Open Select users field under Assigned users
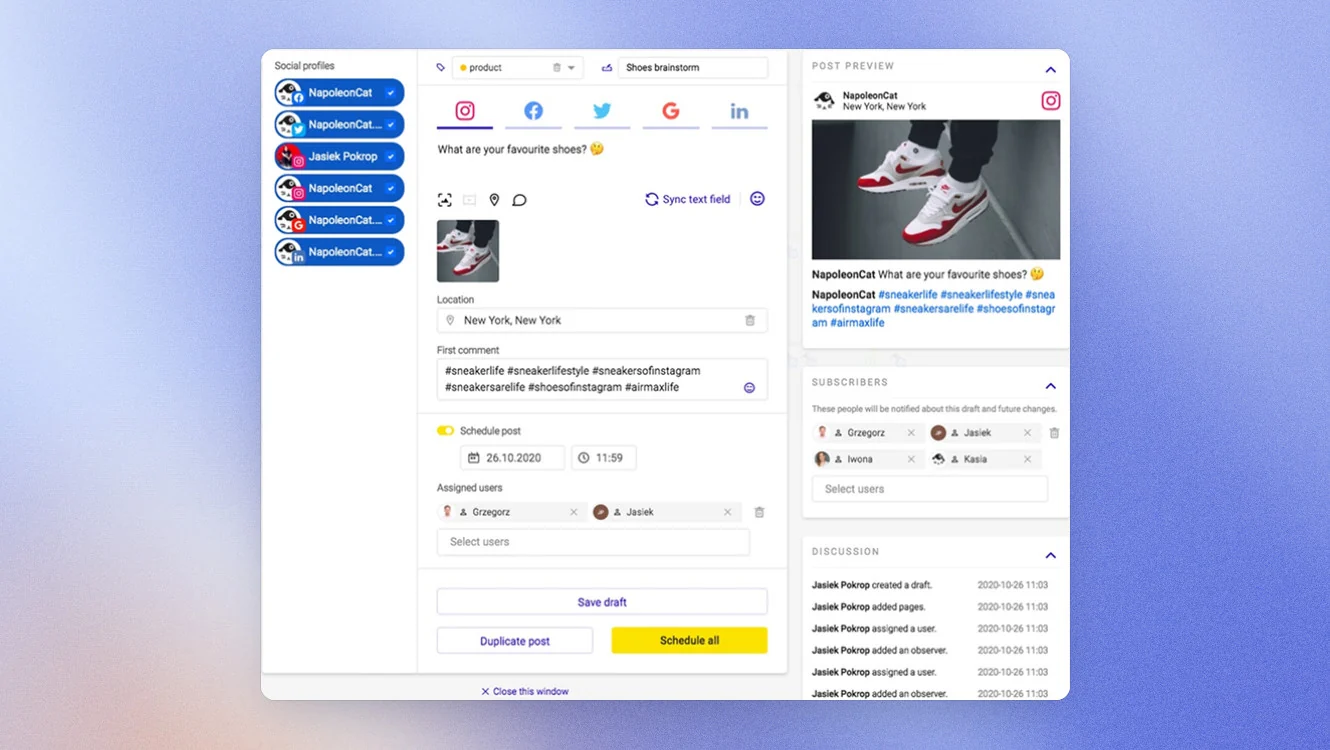1330x750 pixels. 593,542
